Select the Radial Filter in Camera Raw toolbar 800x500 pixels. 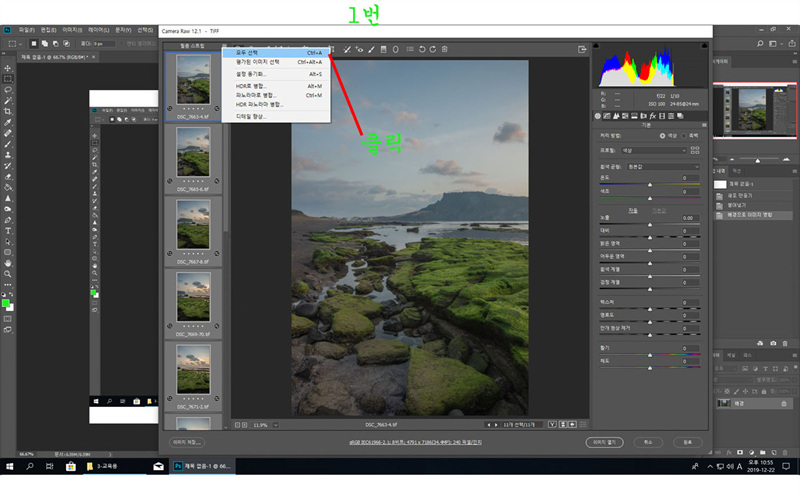(x=395, y=49)
